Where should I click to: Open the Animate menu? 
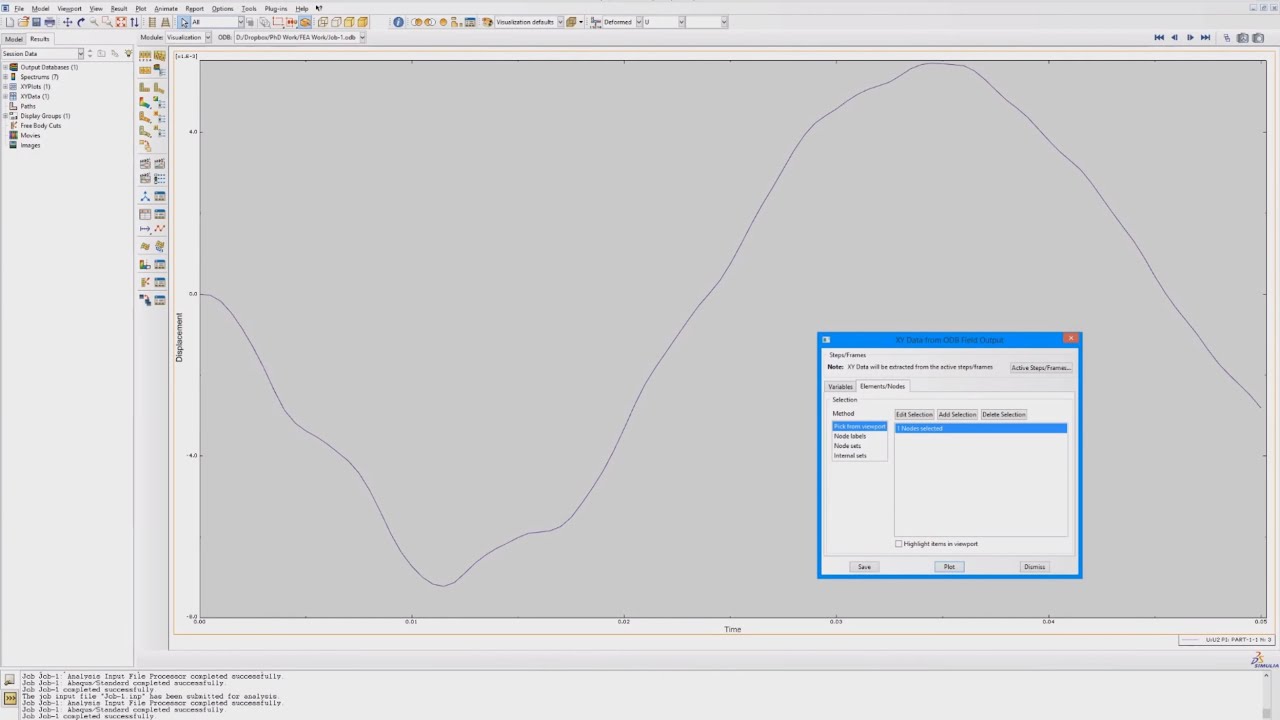coord(166,8)
